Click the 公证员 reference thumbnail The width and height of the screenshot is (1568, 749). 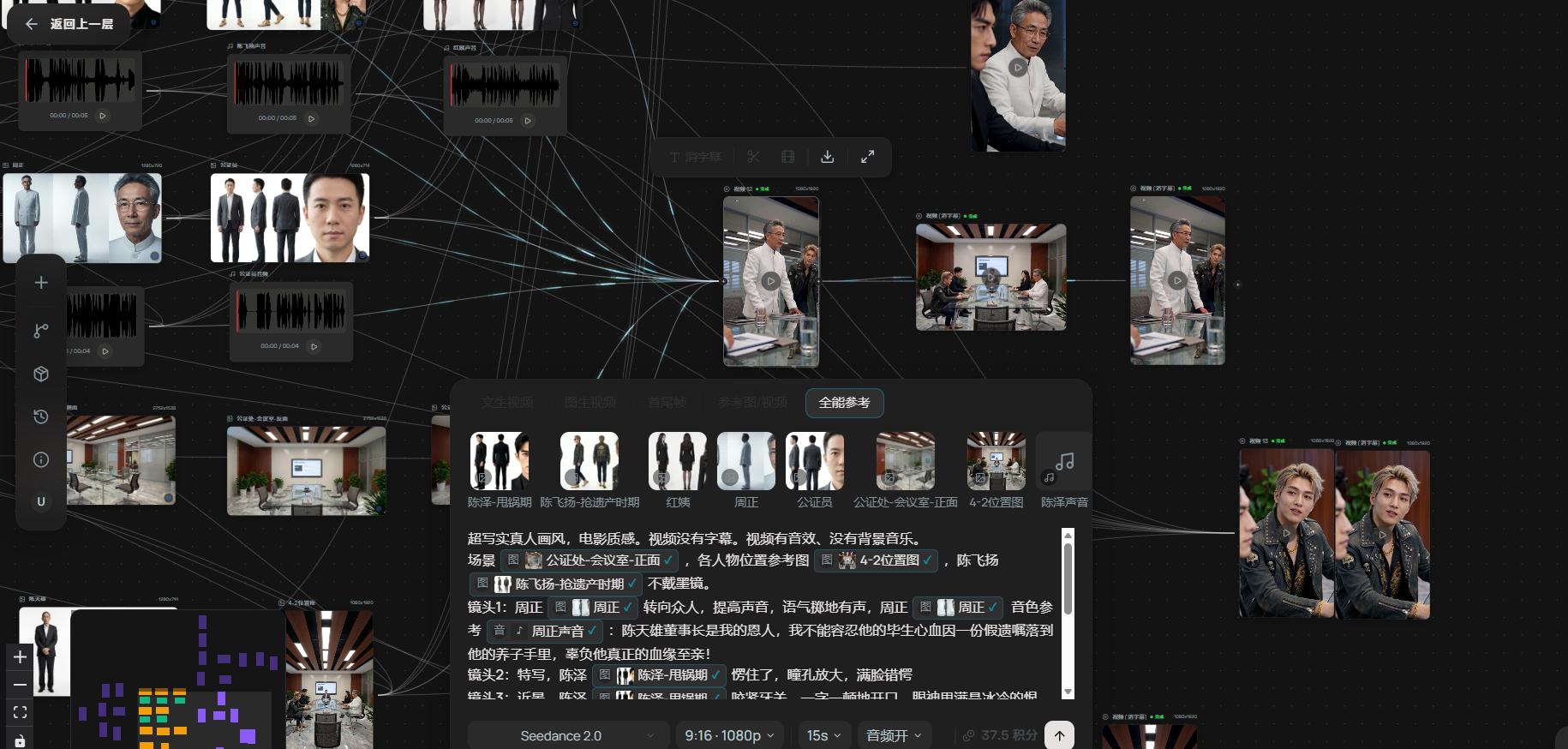click(x=815, y=461)
